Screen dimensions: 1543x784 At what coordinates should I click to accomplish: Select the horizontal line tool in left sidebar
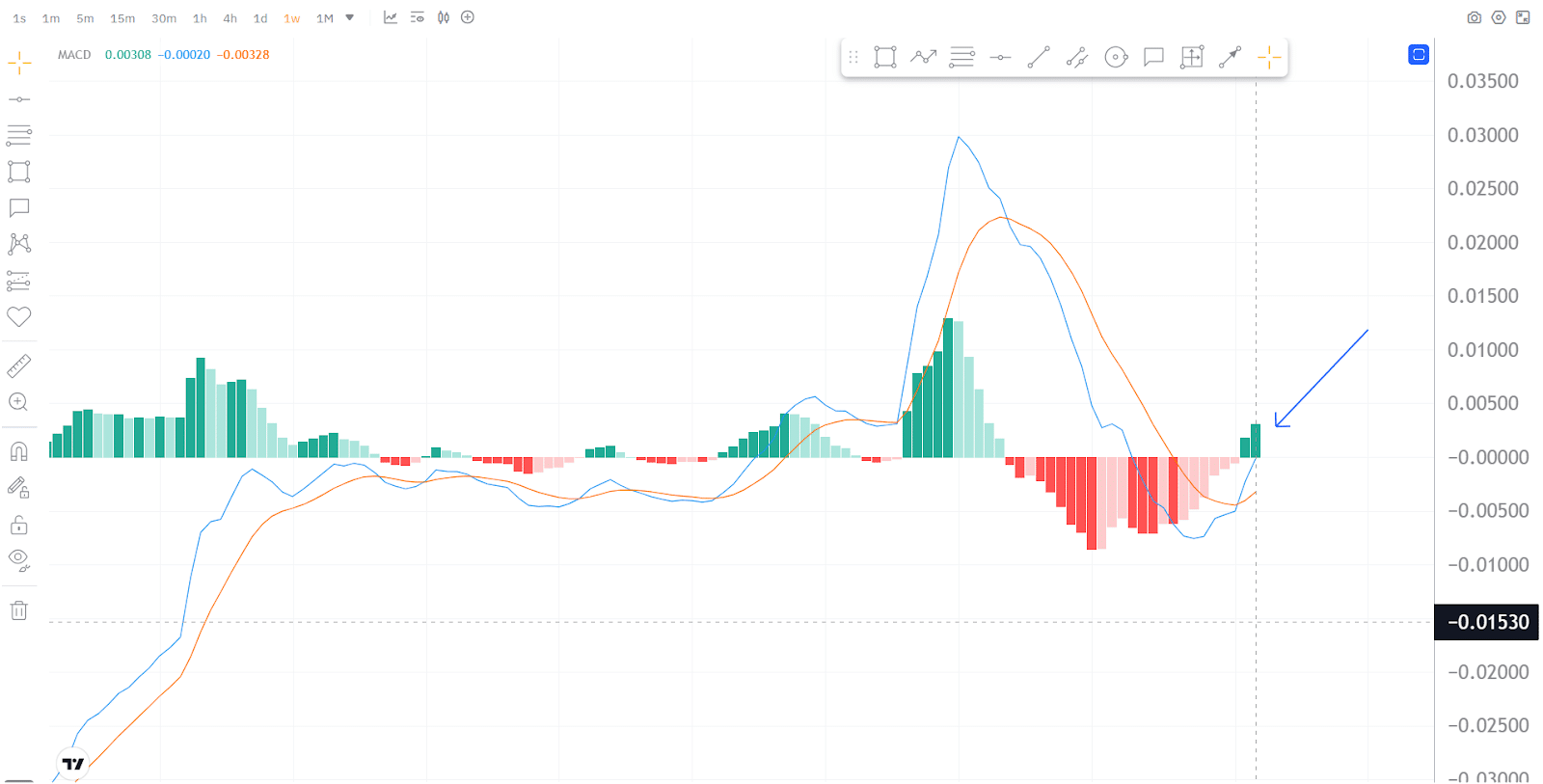[19, 99]
